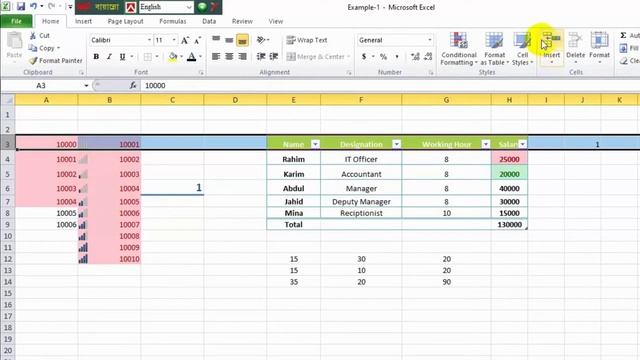Viewport: 640px width, 360px height.
Task: Open the Designation column filter dropdown
Action: pyautogui.click(x=396, y=144)
